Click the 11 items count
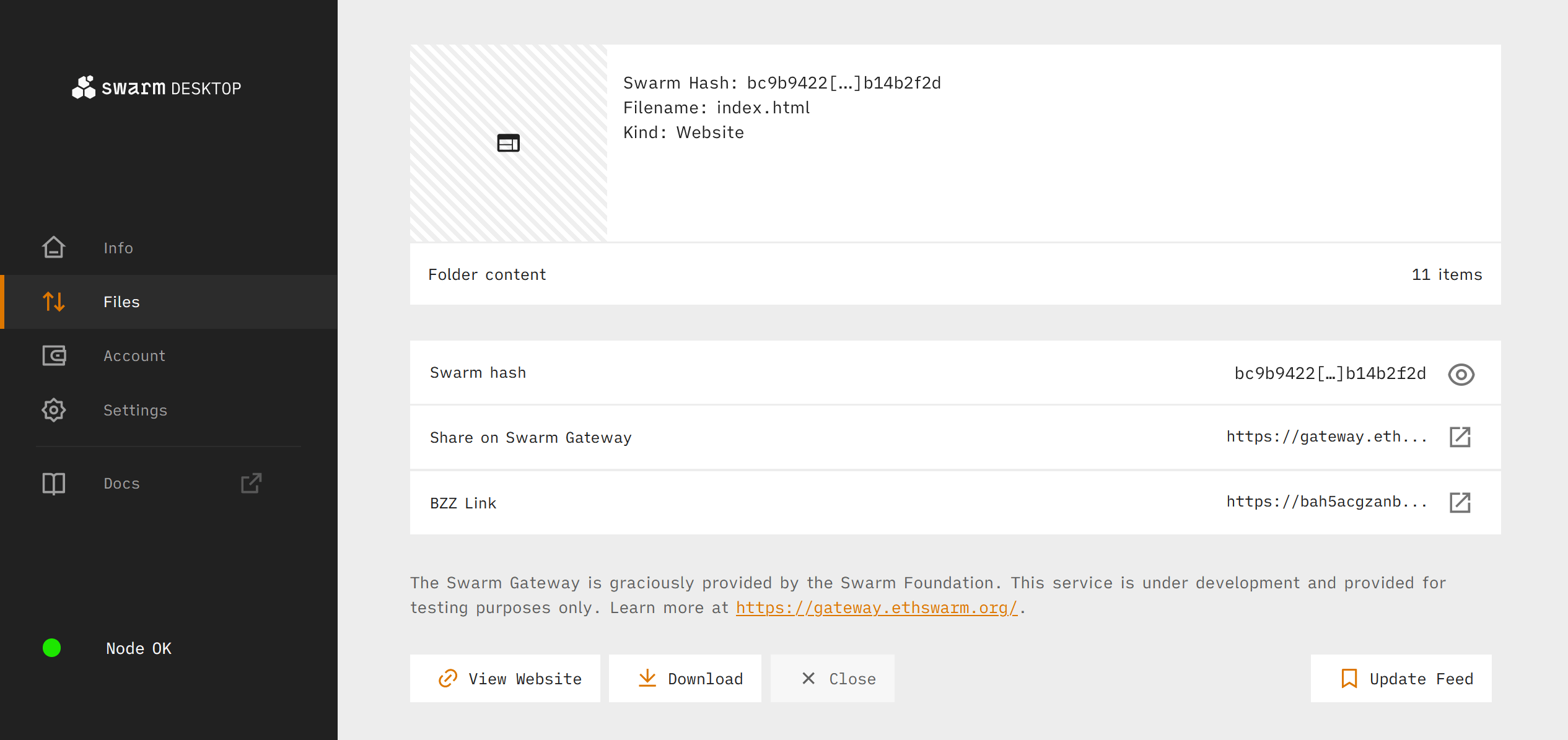This screenshot has width=1568, height=740. click(x=1447, y=274)
